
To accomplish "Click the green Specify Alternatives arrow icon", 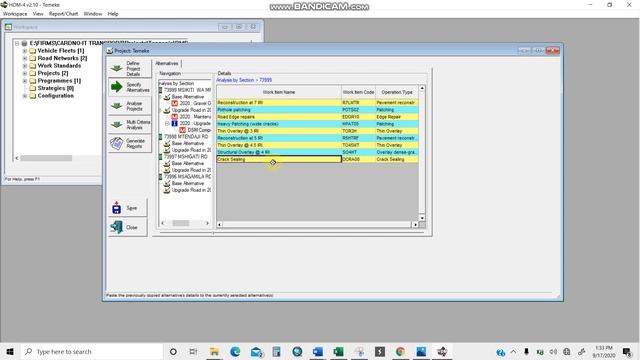I will (x=117, y=87).
